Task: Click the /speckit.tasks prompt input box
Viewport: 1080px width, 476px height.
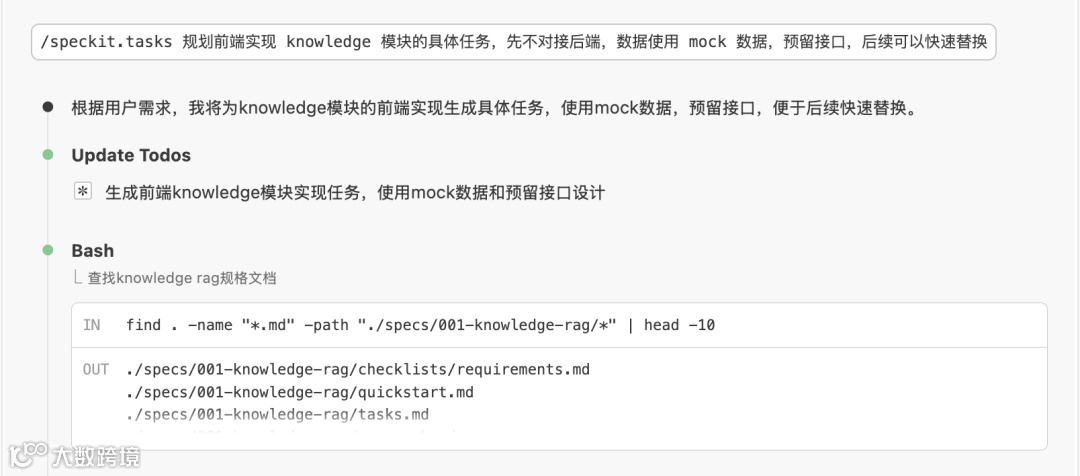Action: [513, 43]
